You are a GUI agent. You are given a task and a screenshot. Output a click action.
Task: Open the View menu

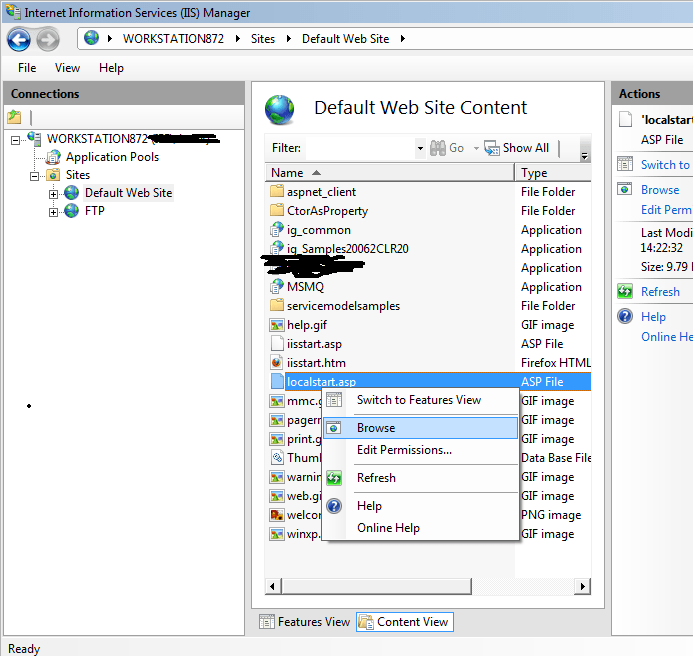(x=67, y=68)
